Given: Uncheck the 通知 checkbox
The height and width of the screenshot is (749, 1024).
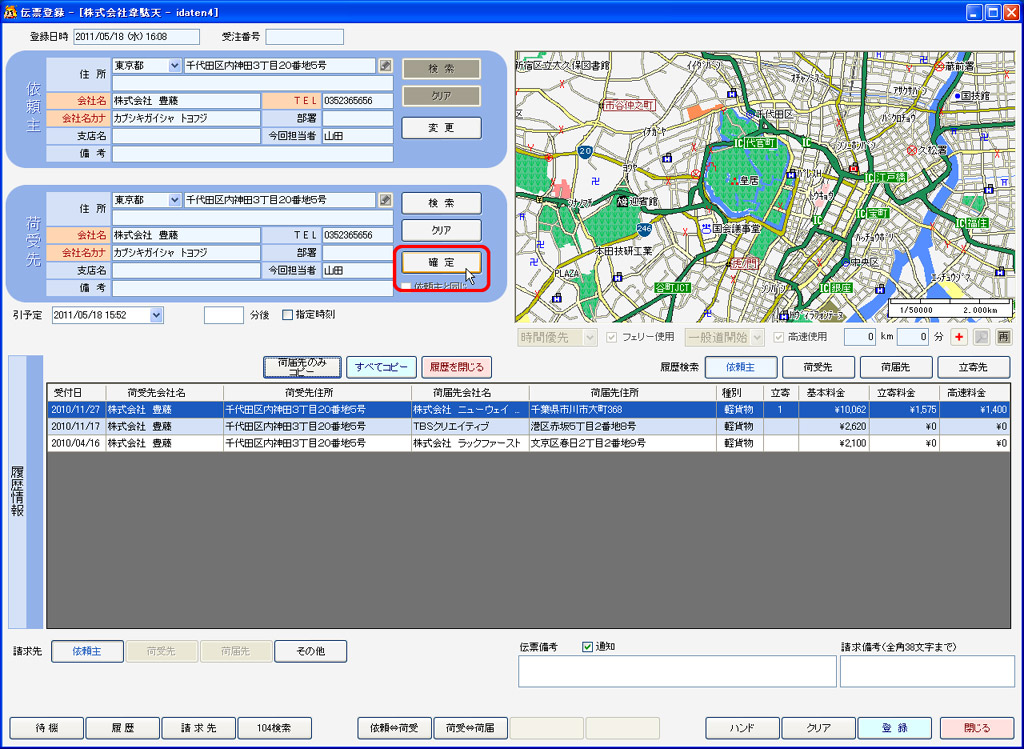Looking at the screenshot, I should point(587,646).
